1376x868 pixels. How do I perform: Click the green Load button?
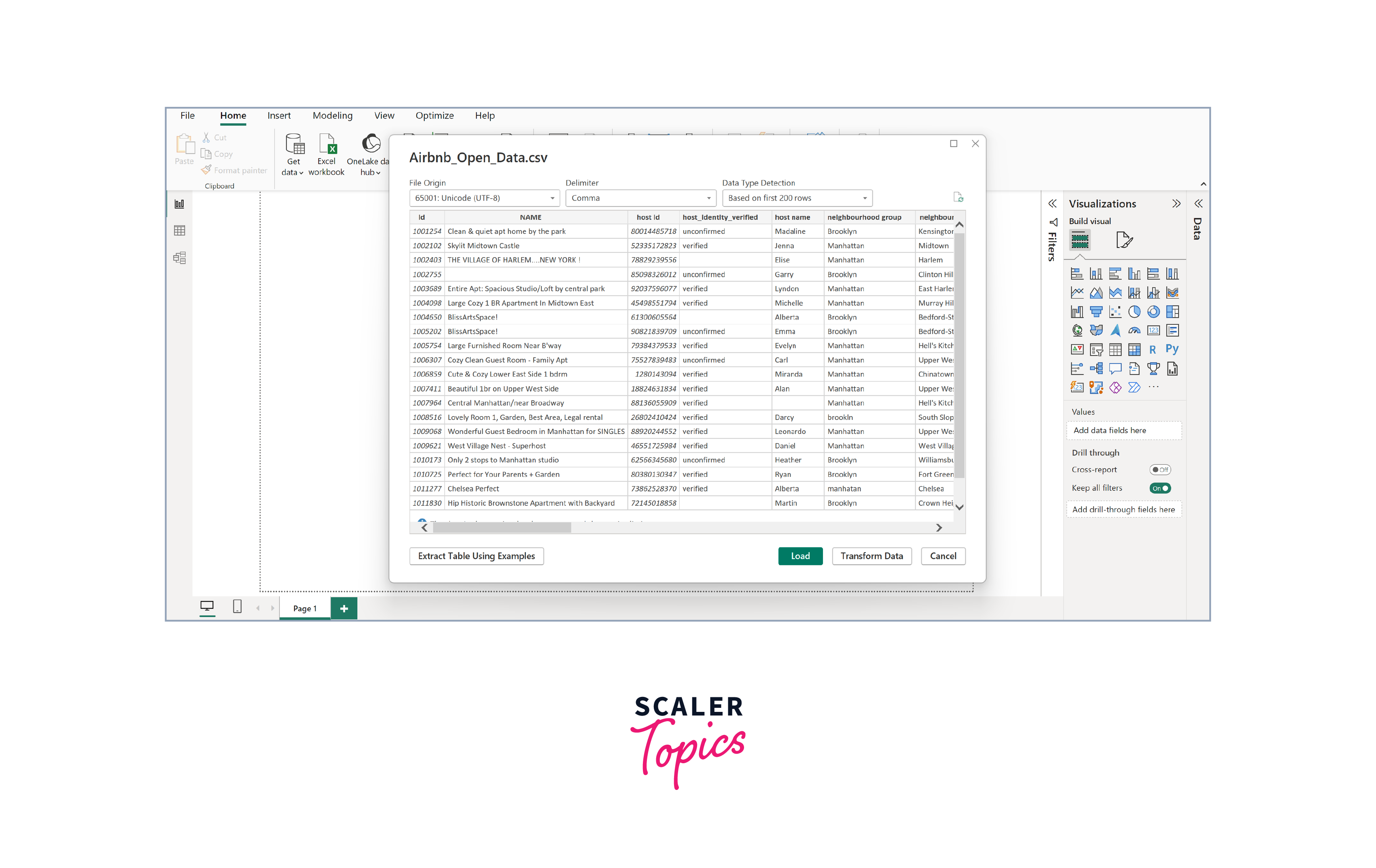point(799,556)
